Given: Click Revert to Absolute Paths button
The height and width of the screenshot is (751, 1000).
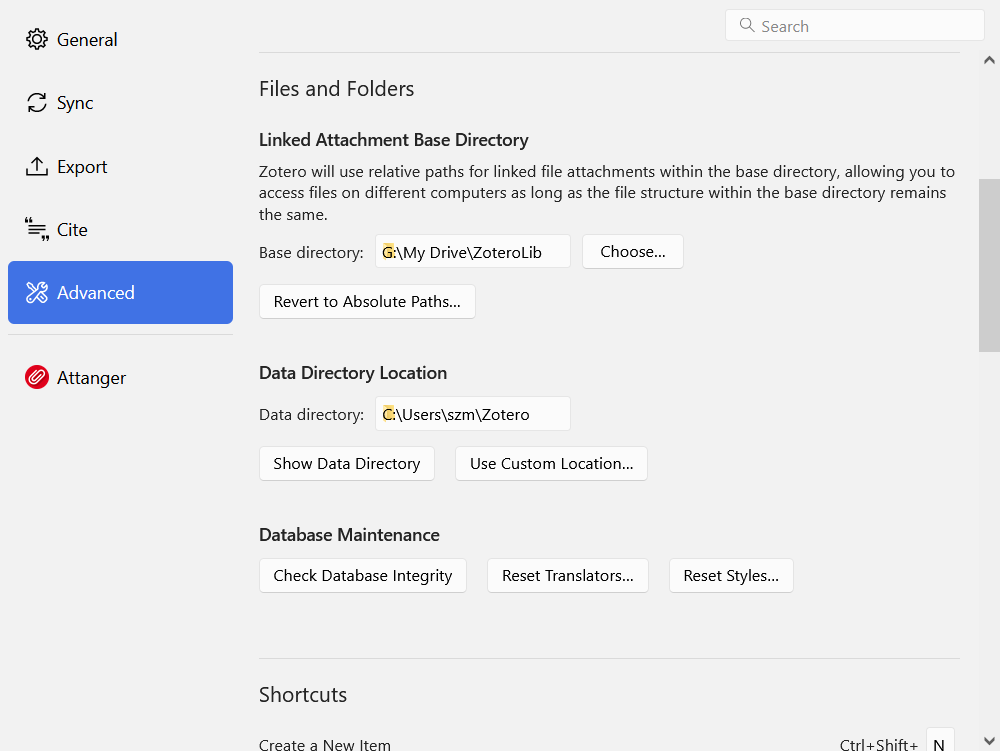Looking at the screenshot, I should pyautogui.click(x=367, y=302).
